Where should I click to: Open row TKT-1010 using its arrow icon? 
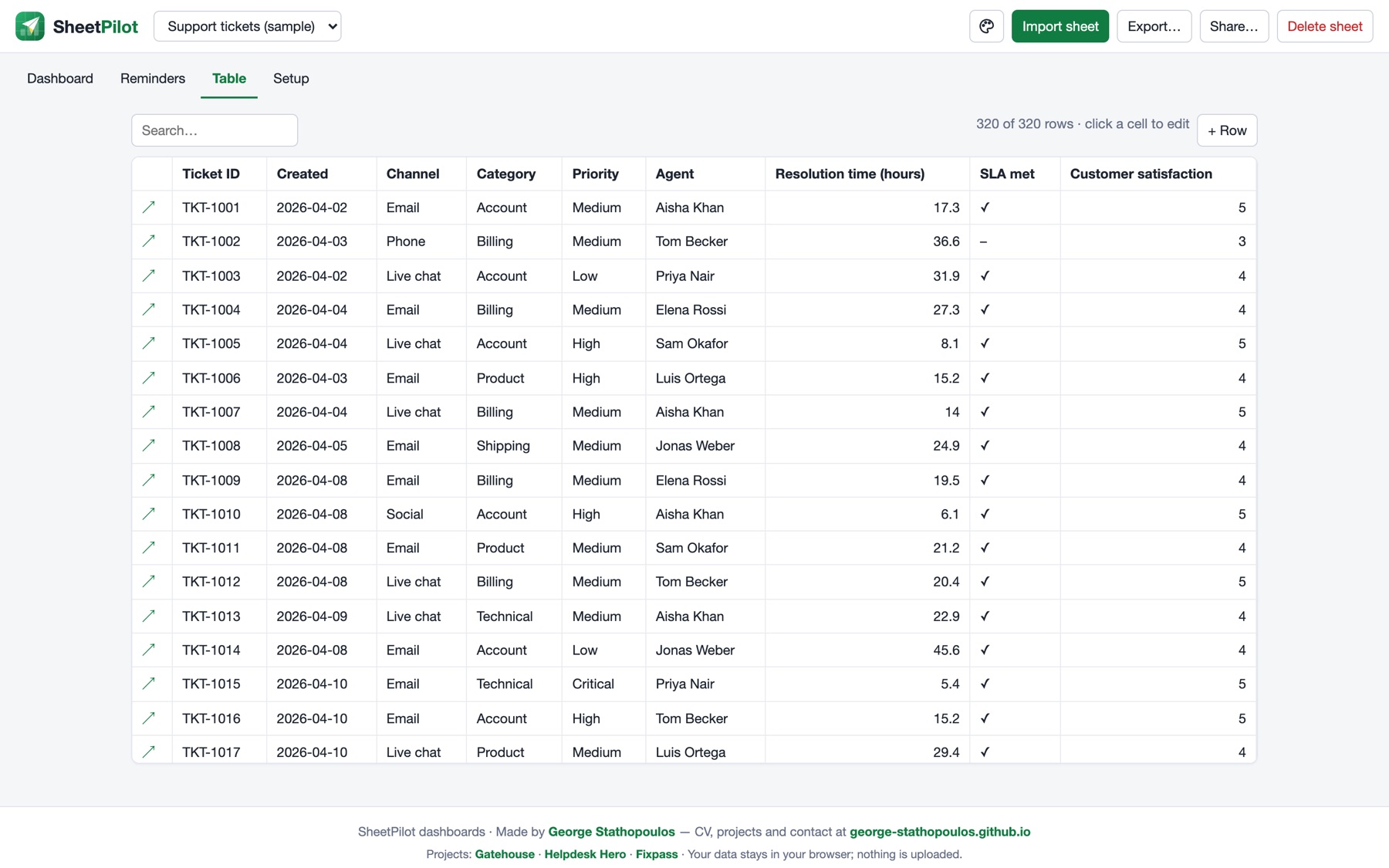149,514
